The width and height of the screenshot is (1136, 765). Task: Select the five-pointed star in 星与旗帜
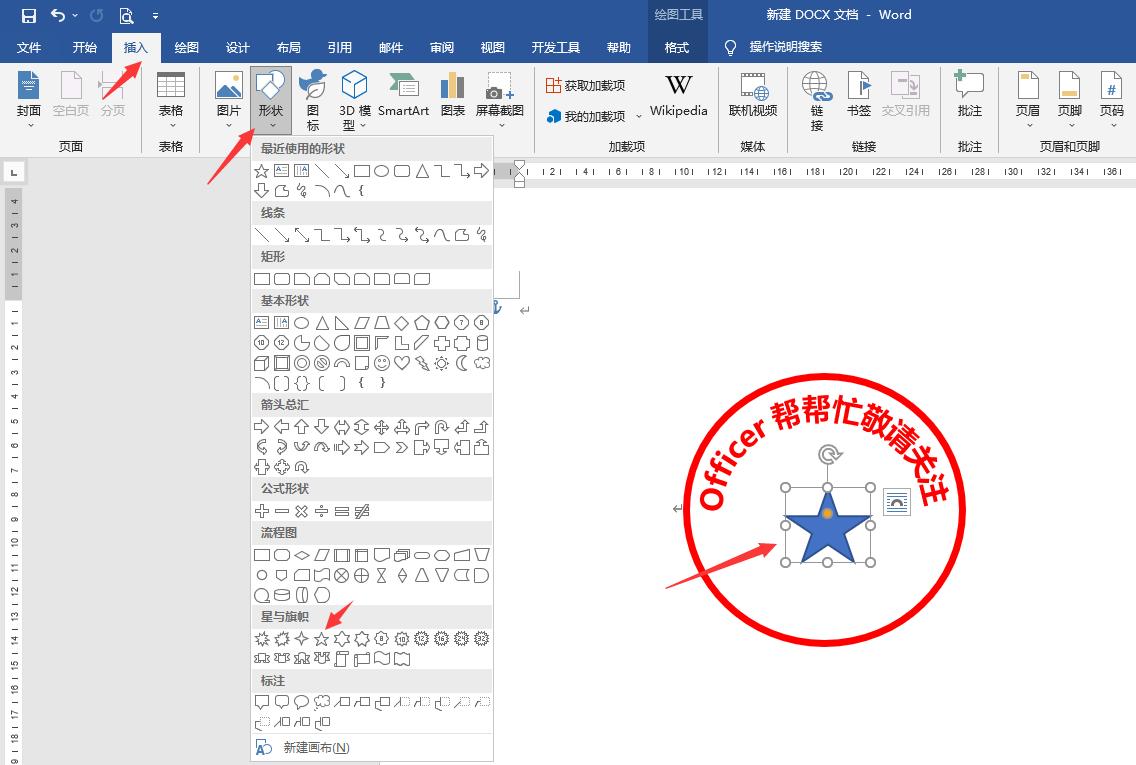coord(321,639)
